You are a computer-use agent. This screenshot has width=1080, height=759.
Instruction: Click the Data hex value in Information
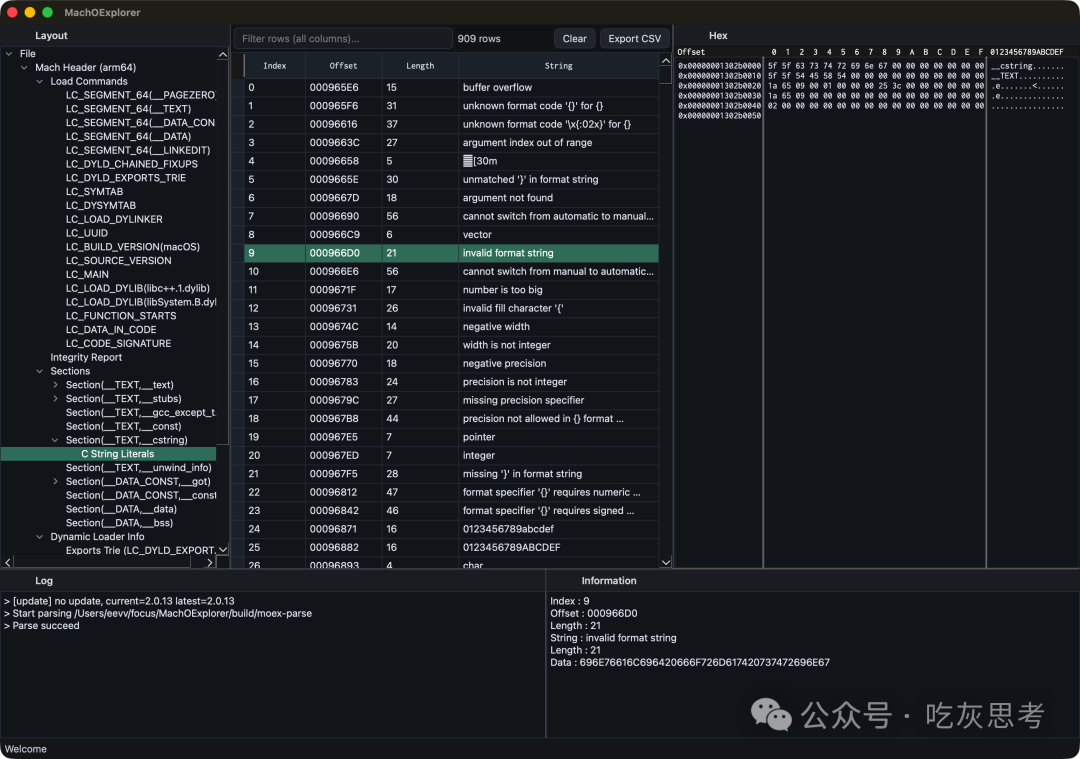coord(705,663)
